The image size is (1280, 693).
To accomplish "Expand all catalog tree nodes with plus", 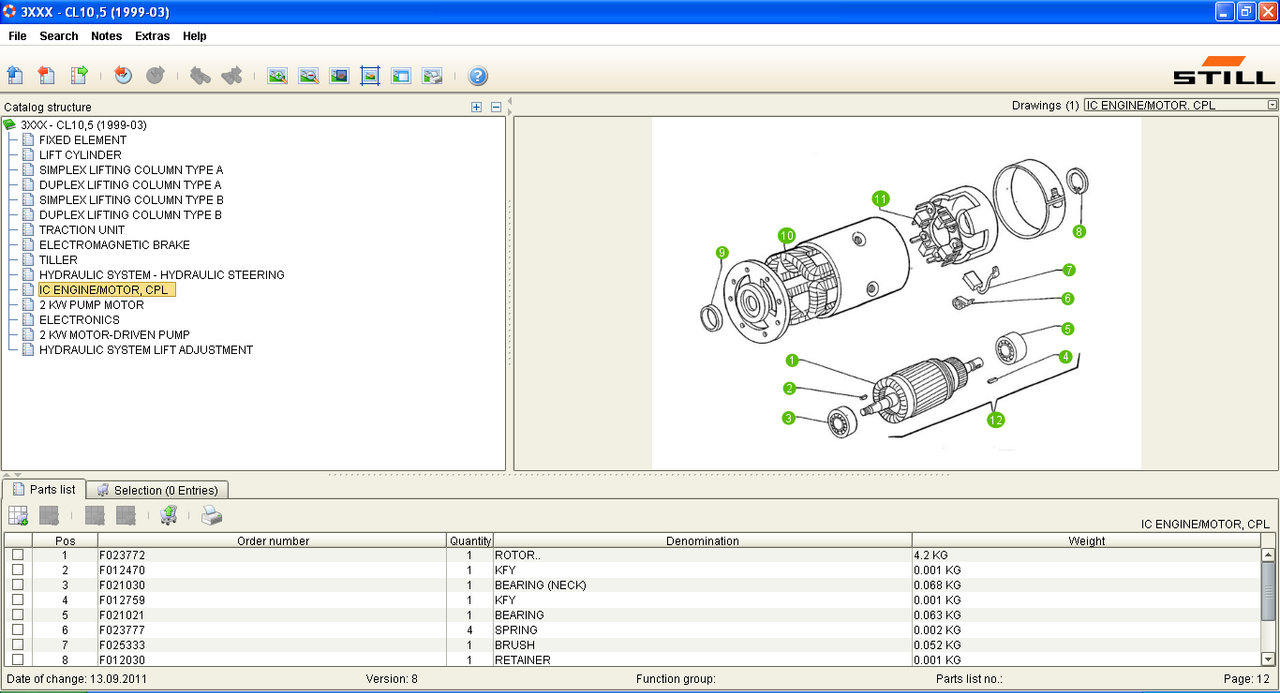I will (477, 107).
